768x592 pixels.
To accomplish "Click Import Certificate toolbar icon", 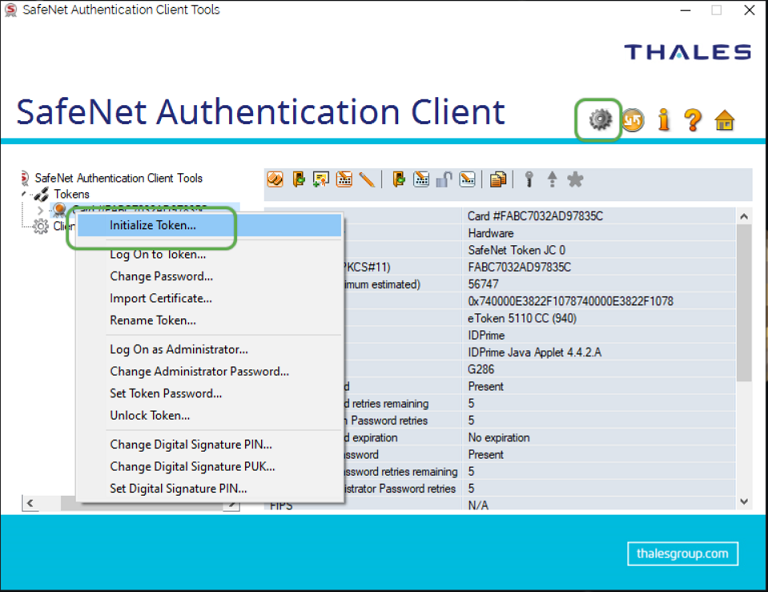I will click(x=321, y=179).
